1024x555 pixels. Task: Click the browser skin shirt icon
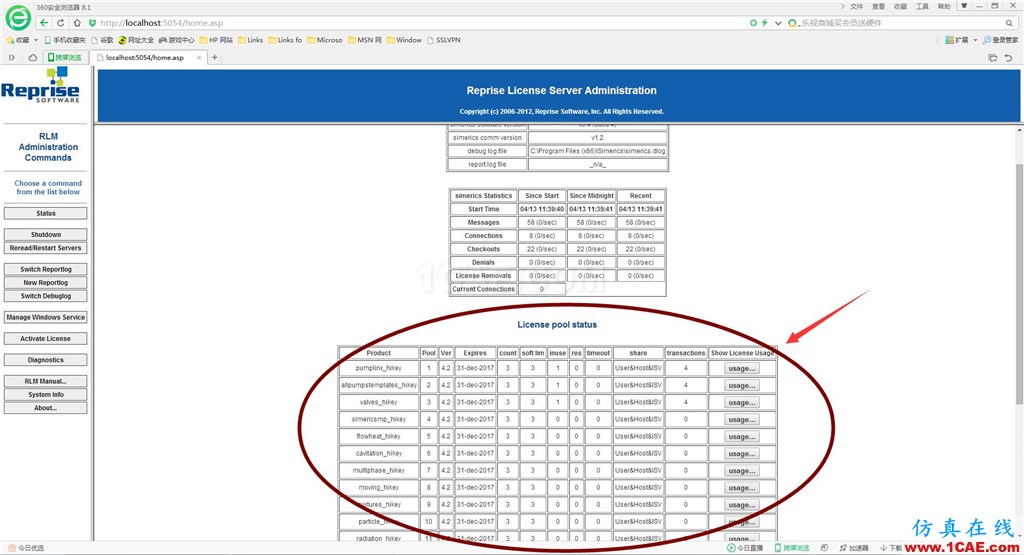coord(963,6)
